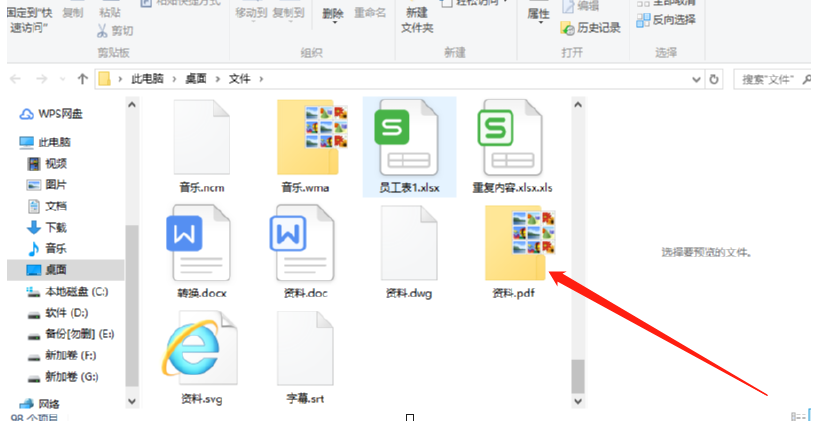Viewport: 838px width, 434px height.
Task: Click the Back navigation arrow
Action: tap(15, 79)
